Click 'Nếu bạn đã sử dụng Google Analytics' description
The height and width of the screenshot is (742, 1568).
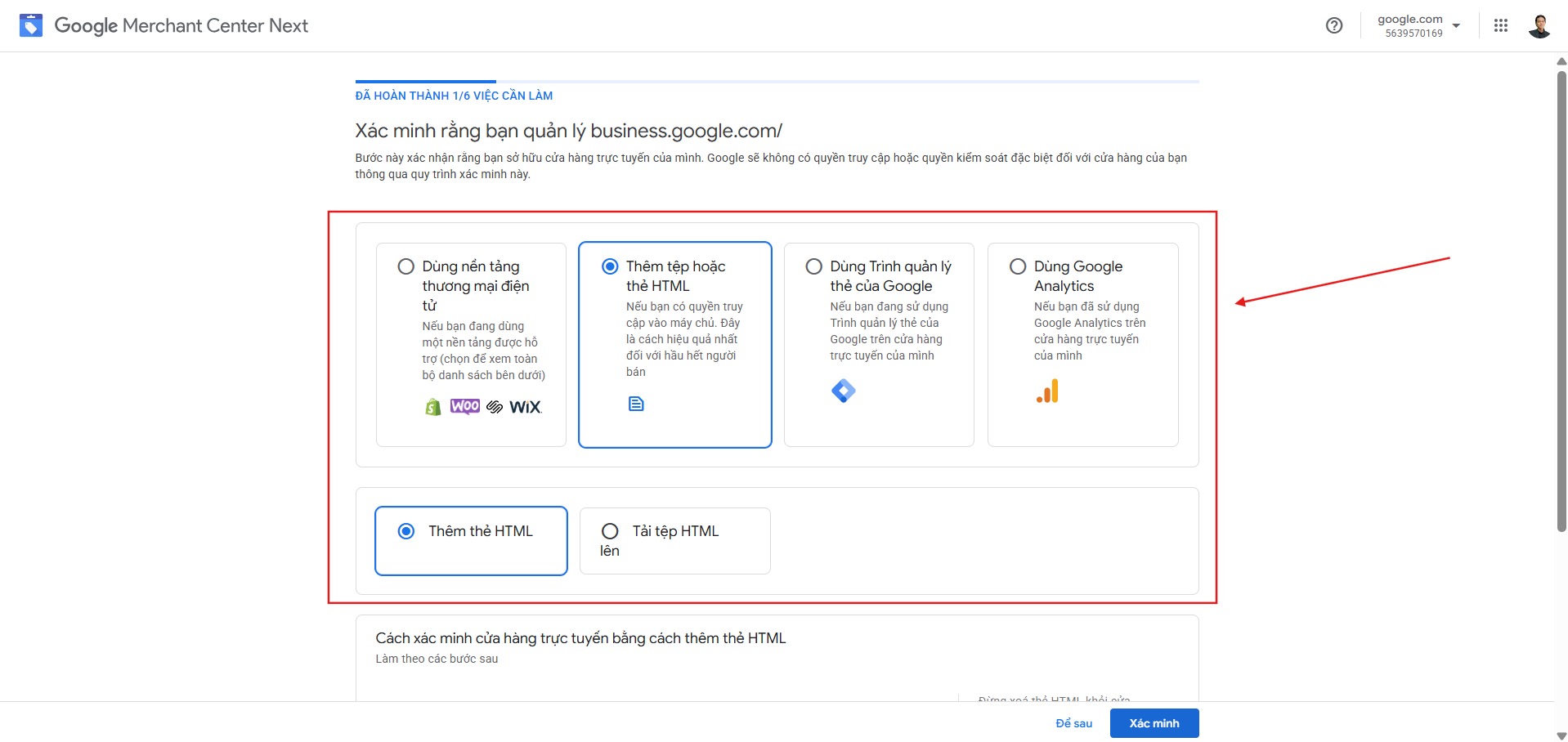tap(1090, 331)
